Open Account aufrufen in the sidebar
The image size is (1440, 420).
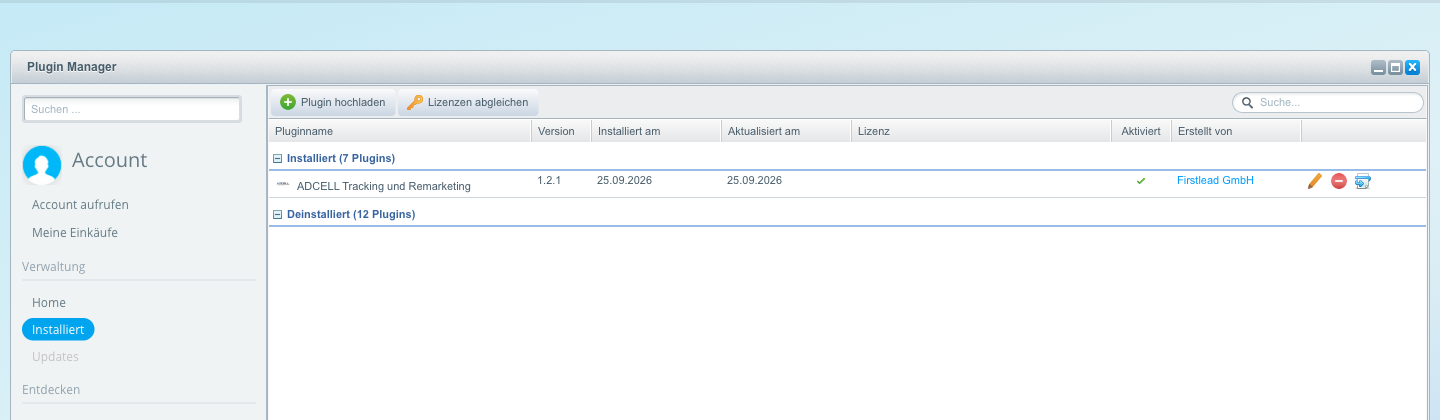point(80,204)
